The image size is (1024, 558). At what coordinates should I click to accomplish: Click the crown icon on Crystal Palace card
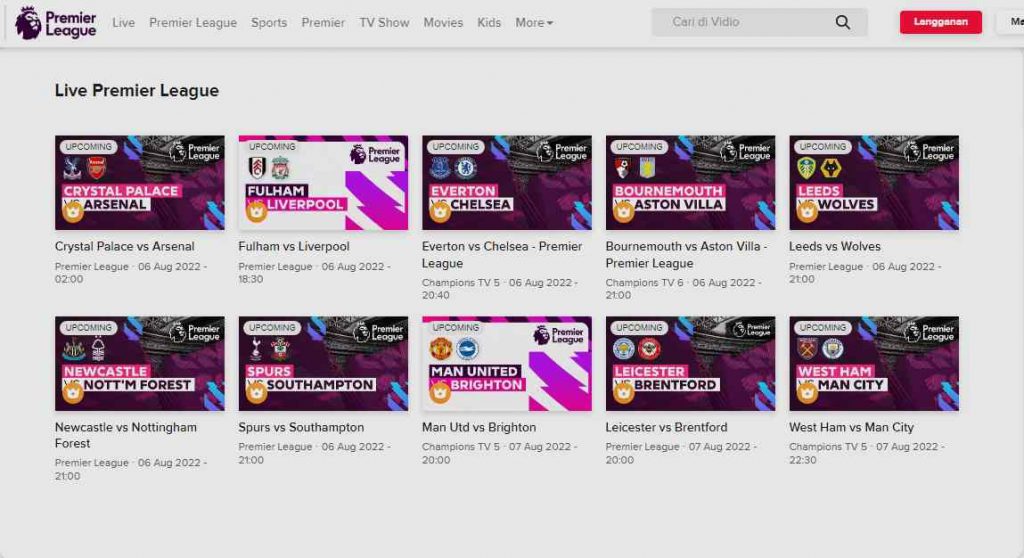tap(72, 211)
